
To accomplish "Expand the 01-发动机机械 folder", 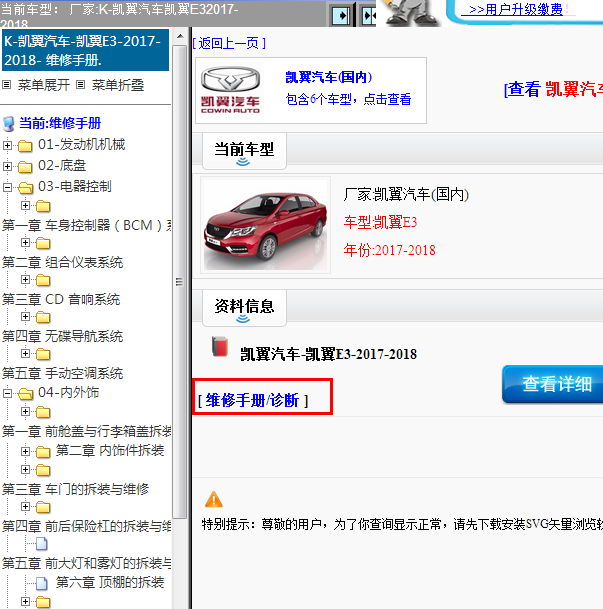I will click(7, 145).
